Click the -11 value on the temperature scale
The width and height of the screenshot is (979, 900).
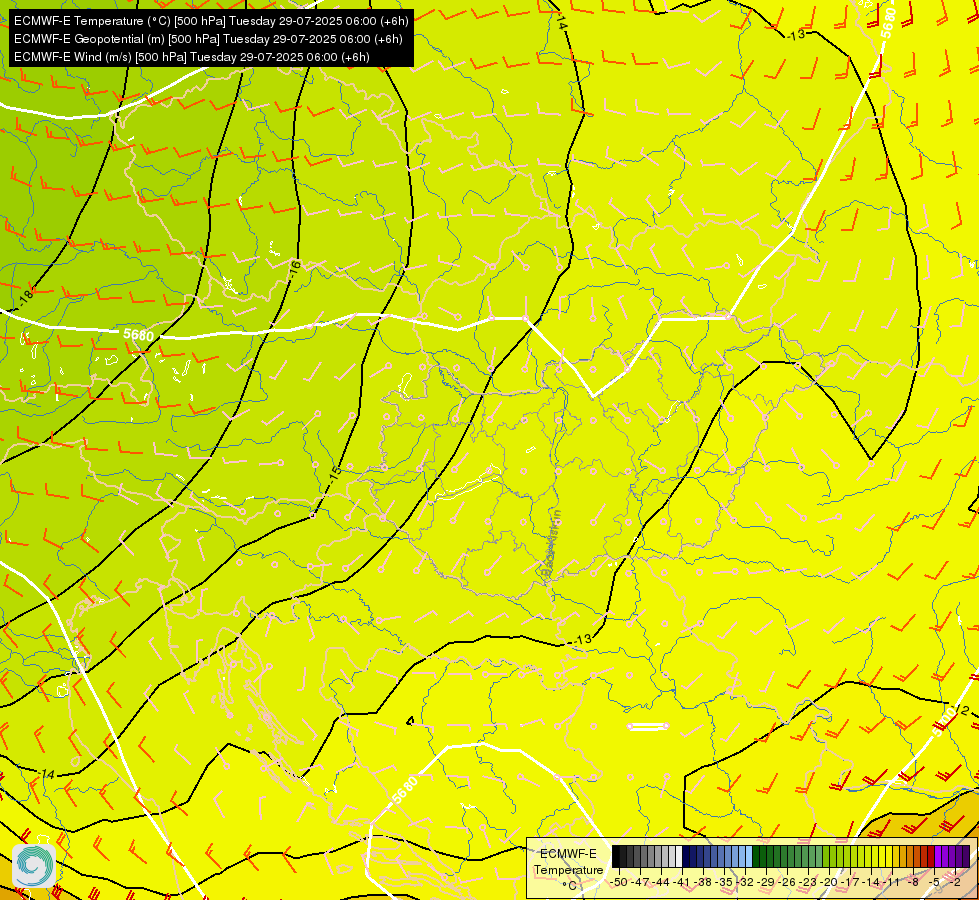click(891, 882)
